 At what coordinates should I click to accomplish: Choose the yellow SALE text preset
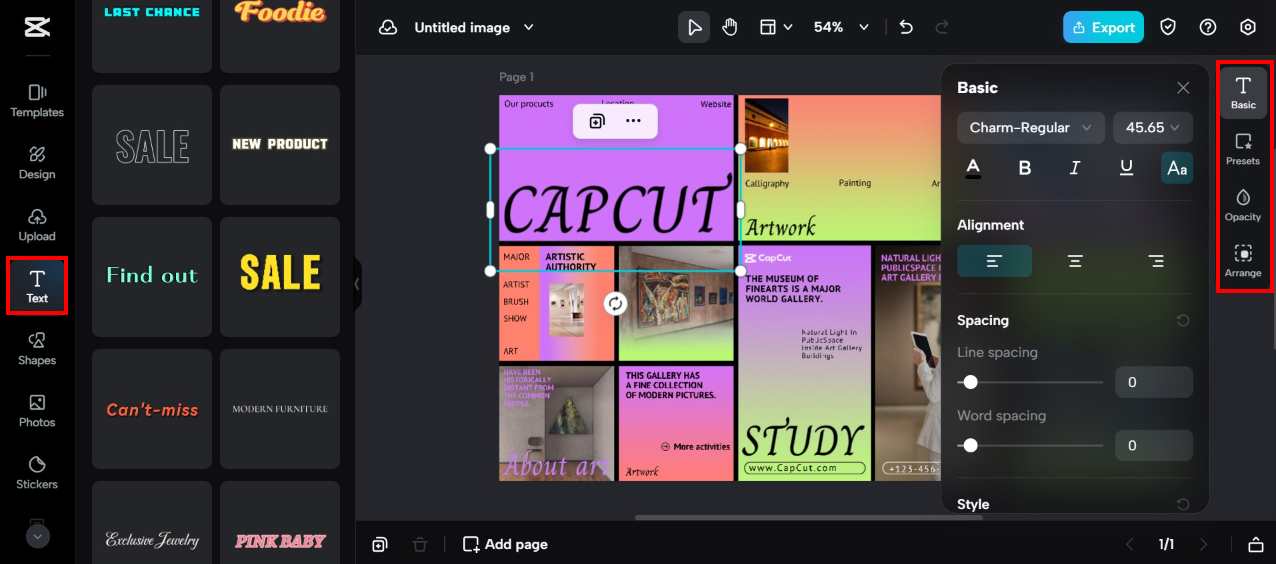(x=280, y=277)
